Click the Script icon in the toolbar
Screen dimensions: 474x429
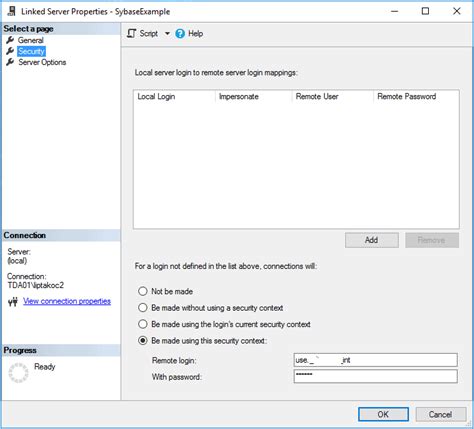(x=132, y=33)
